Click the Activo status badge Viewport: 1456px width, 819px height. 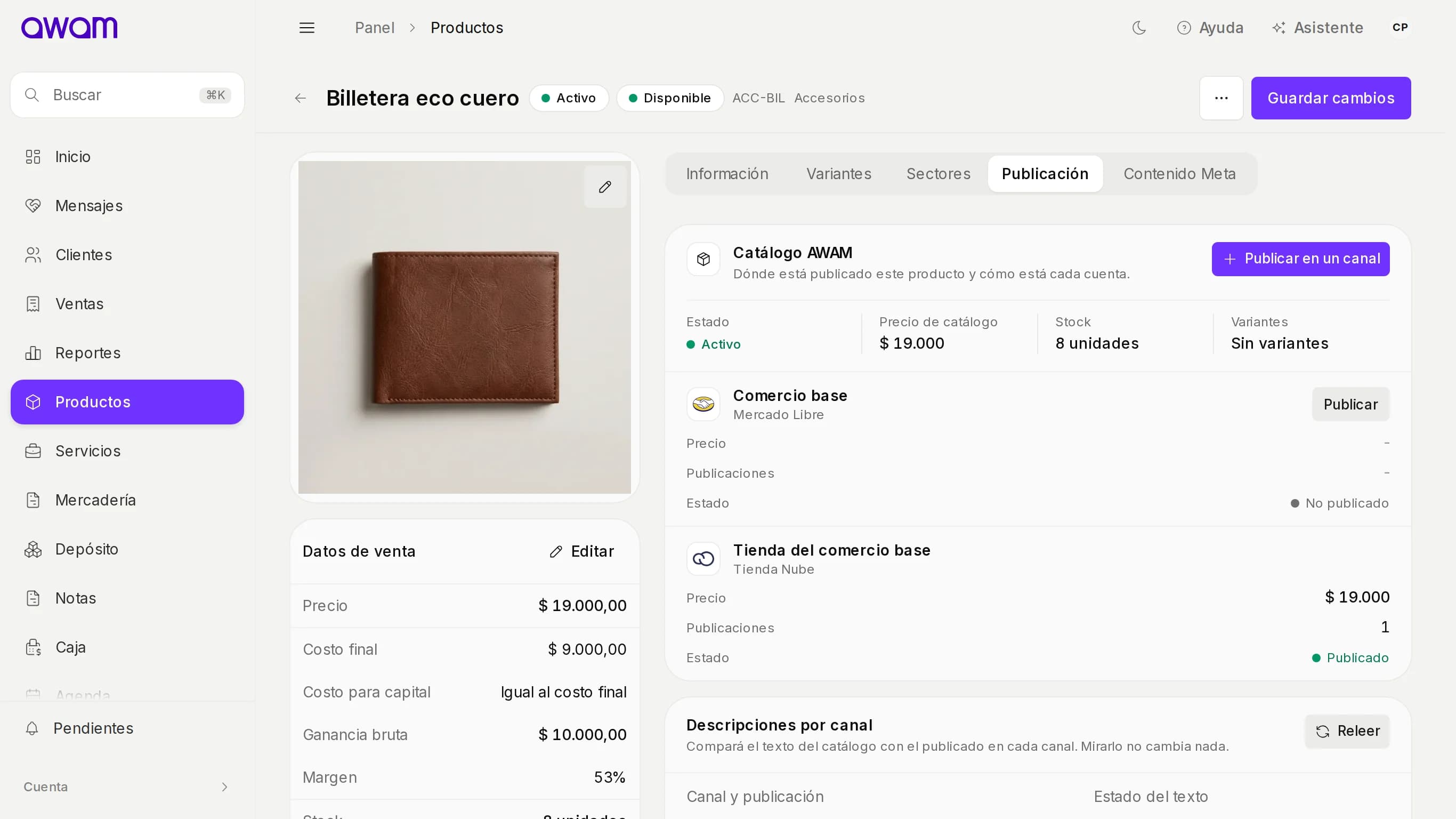569,99
